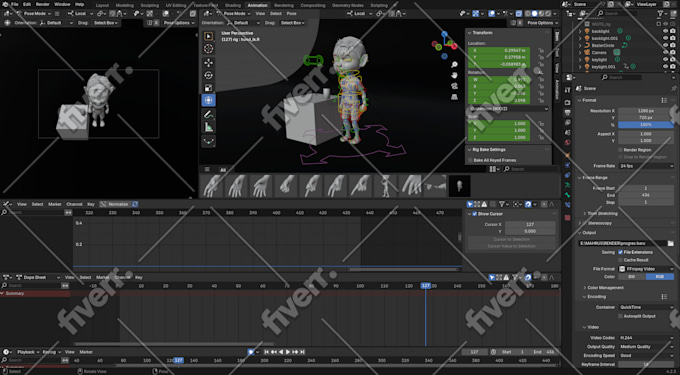The image size is (680, 375).
Task: Jump to the first frame
Action: click(267, 352)
